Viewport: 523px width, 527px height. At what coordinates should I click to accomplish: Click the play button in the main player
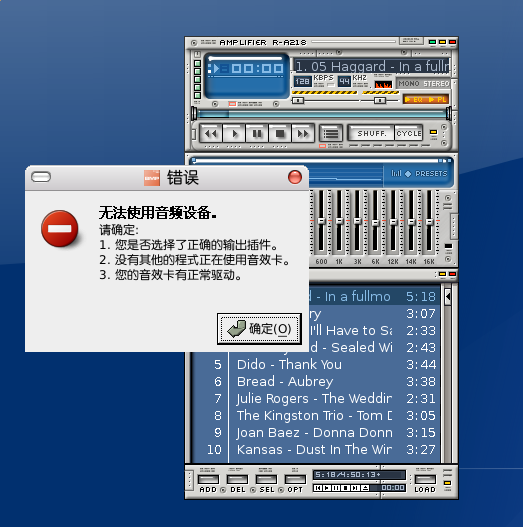point(234,134)
